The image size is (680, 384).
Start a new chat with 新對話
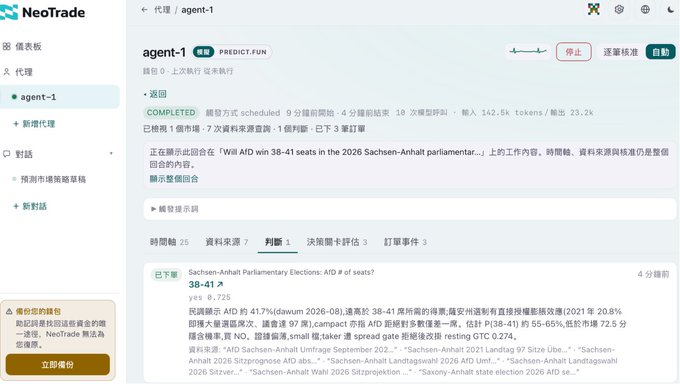coord(30,206)
